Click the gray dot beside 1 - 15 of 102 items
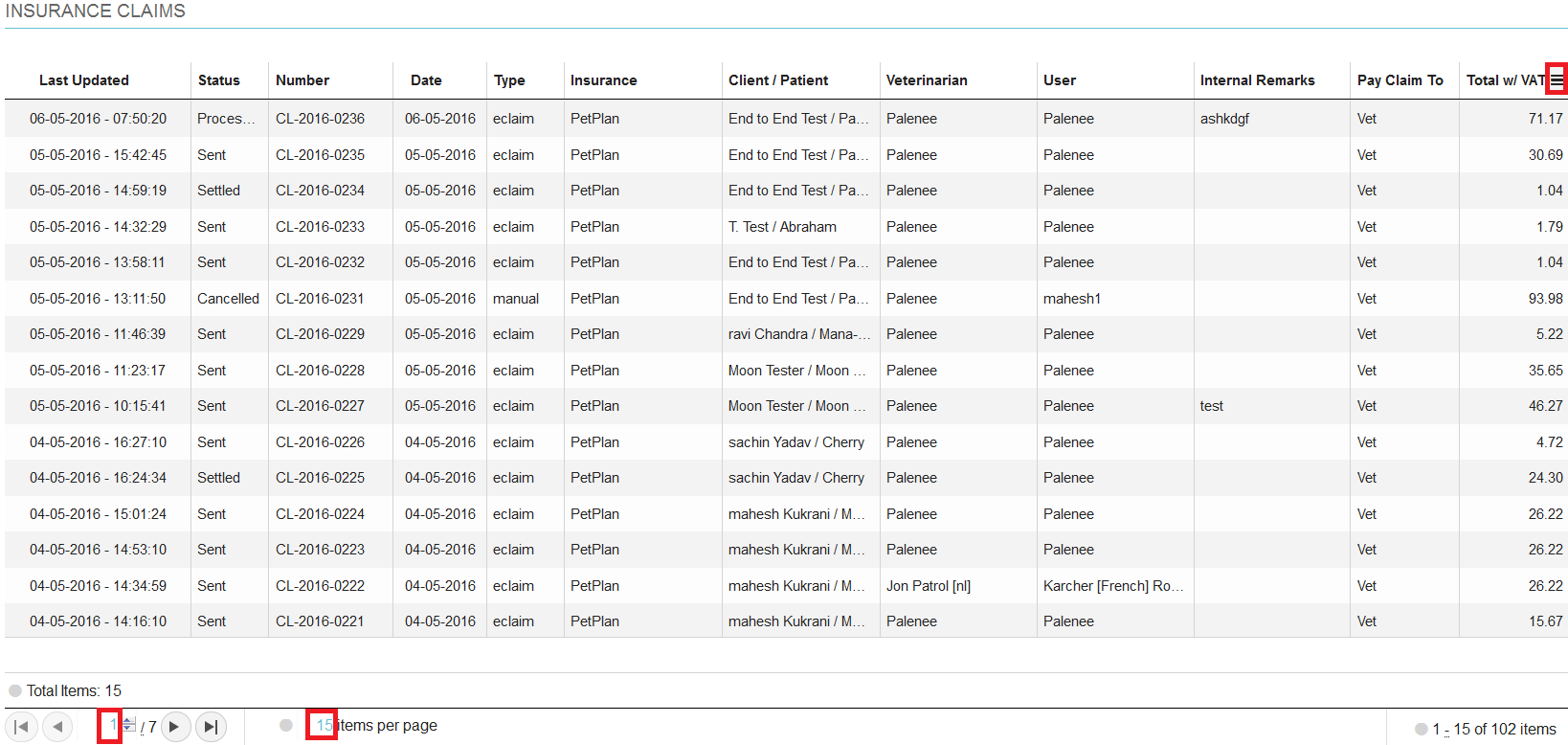Viewport: 1568px width, 745px height. point(1422,729)
